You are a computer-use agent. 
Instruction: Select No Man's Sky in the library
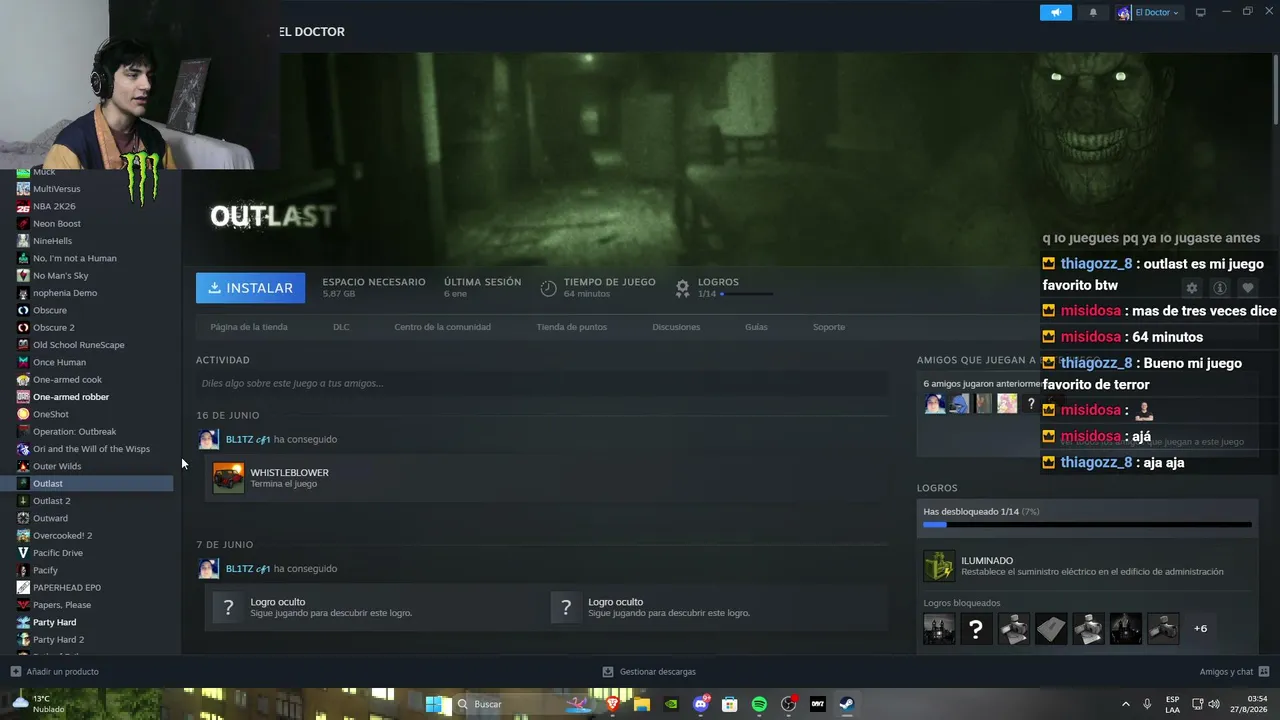coord(60,276)
